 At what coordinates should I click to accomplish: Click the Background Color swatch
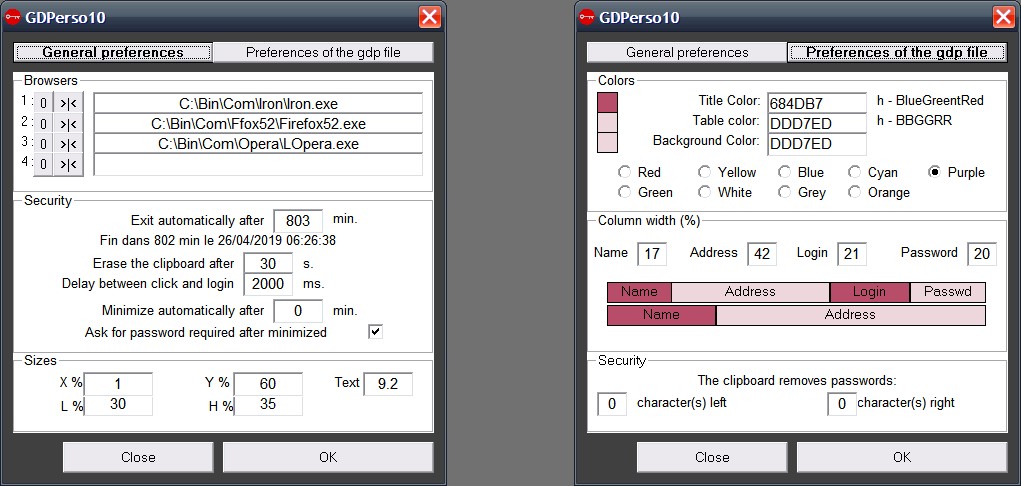coord(608,143)
